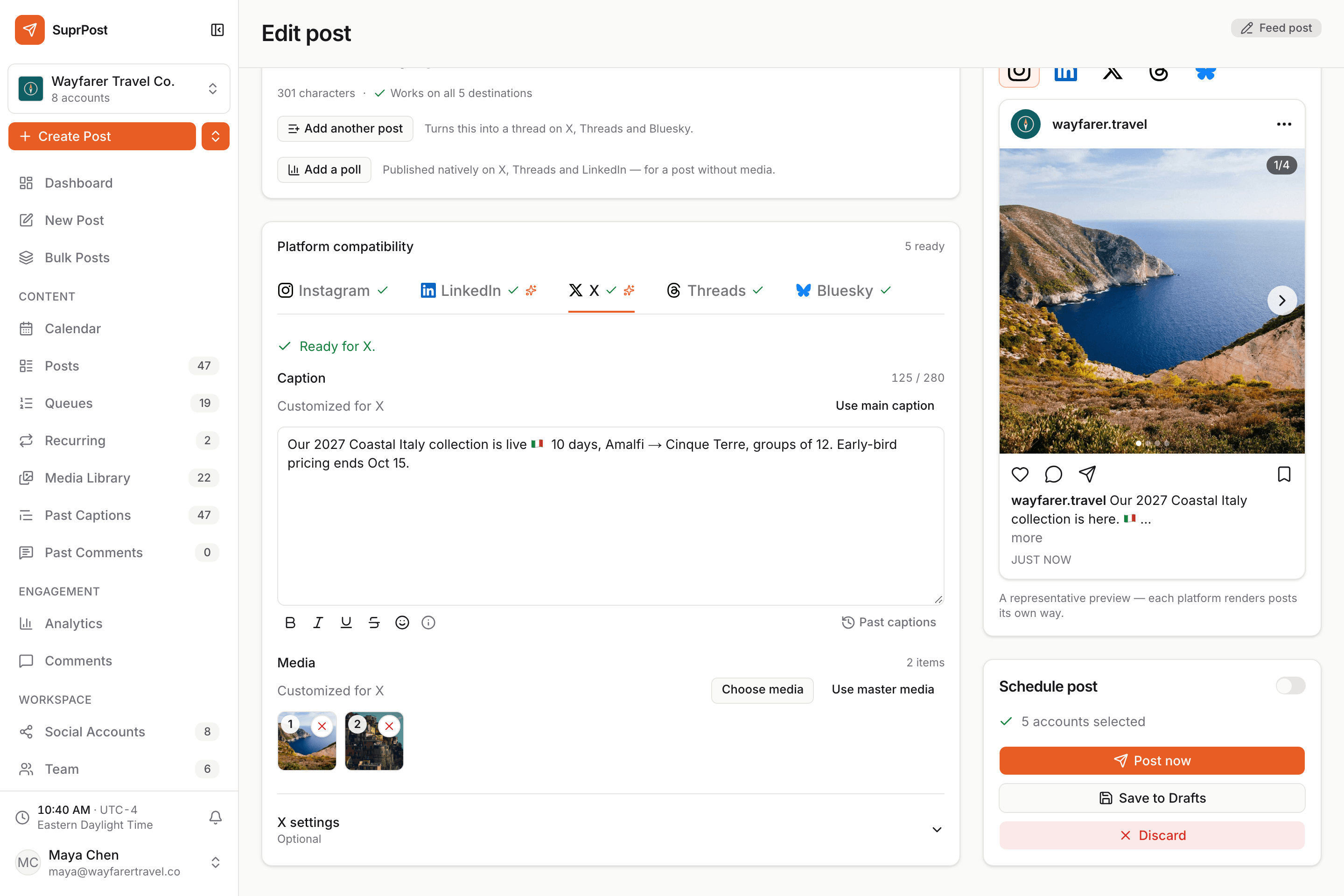Apply strikethrough formatting icon
Viewport: 1344px width, 896px height.
(374, 622)
